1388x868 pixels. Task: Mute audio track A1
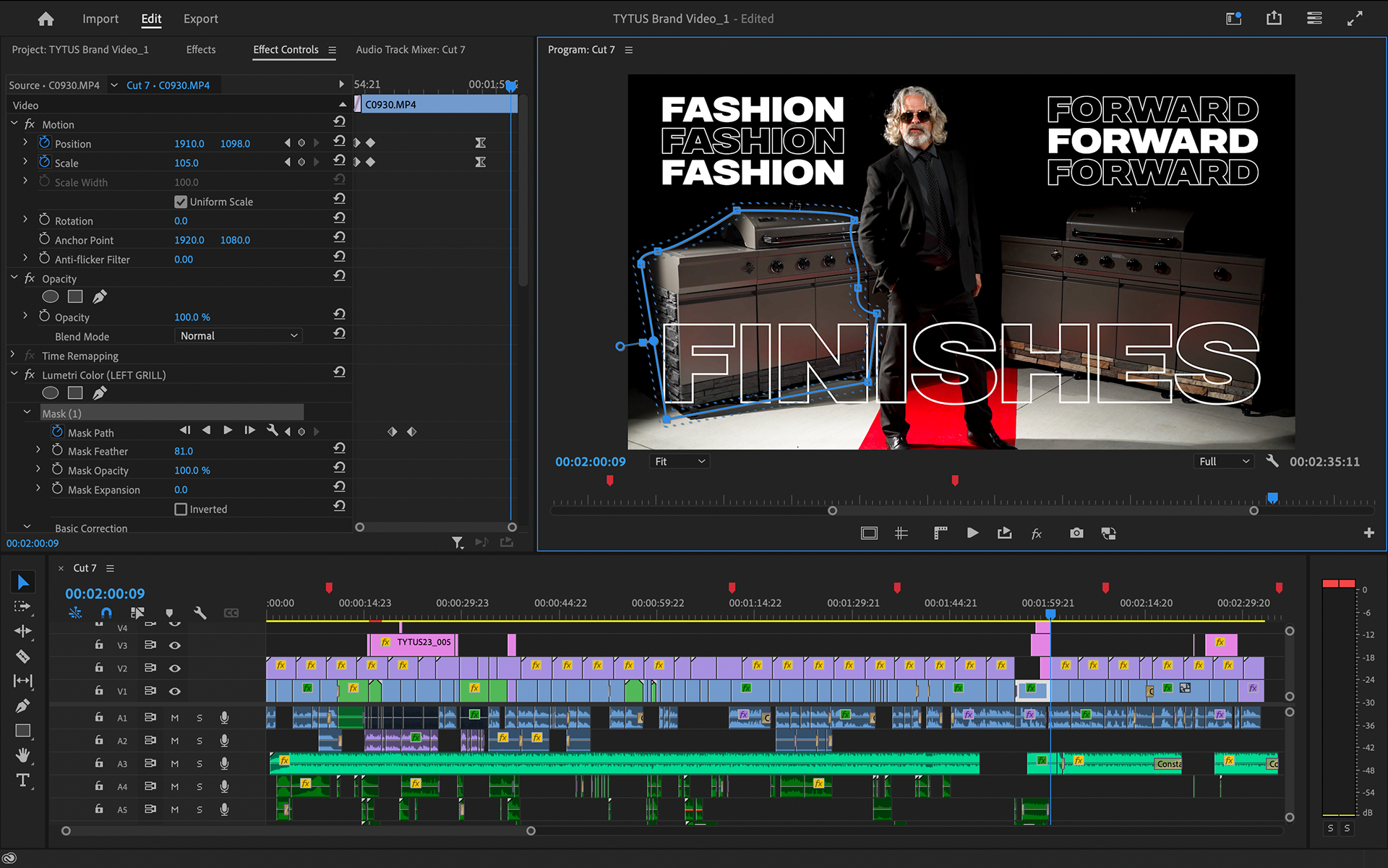click(x=174, y=718)
